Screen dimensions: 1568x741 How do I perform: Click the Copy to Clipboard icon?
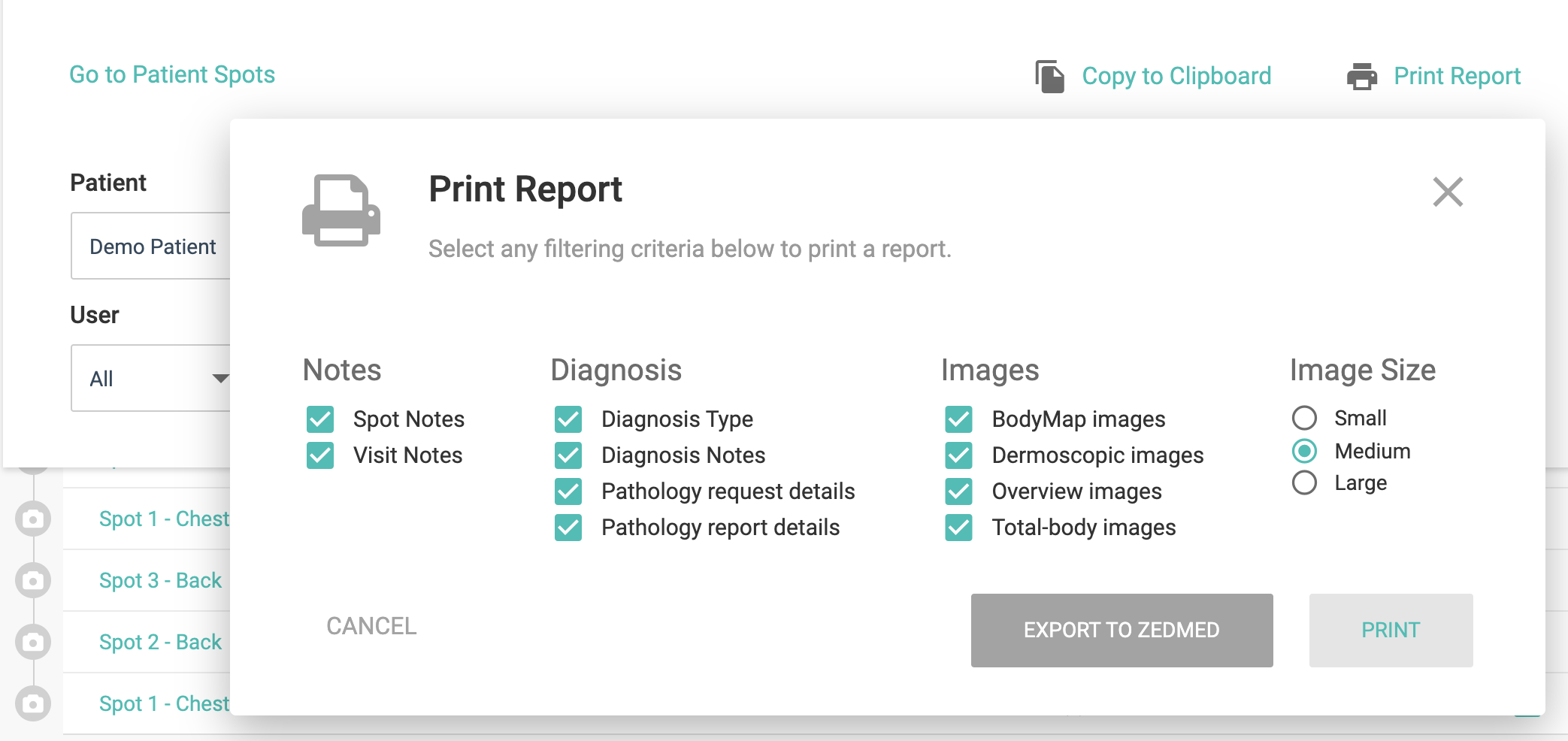click(x=1049, y=77)
